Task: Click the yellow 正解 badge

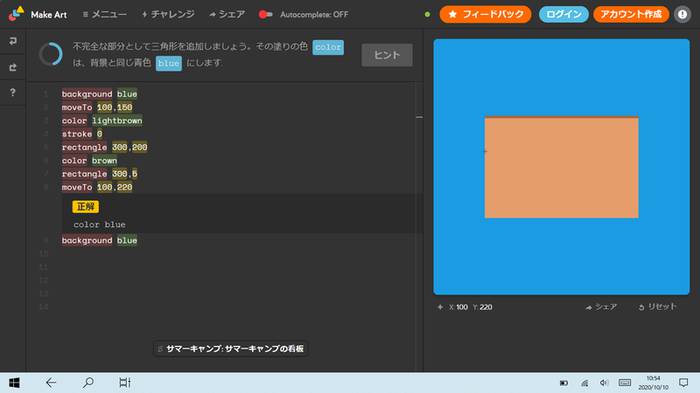Action: click(x=85, y=206)
